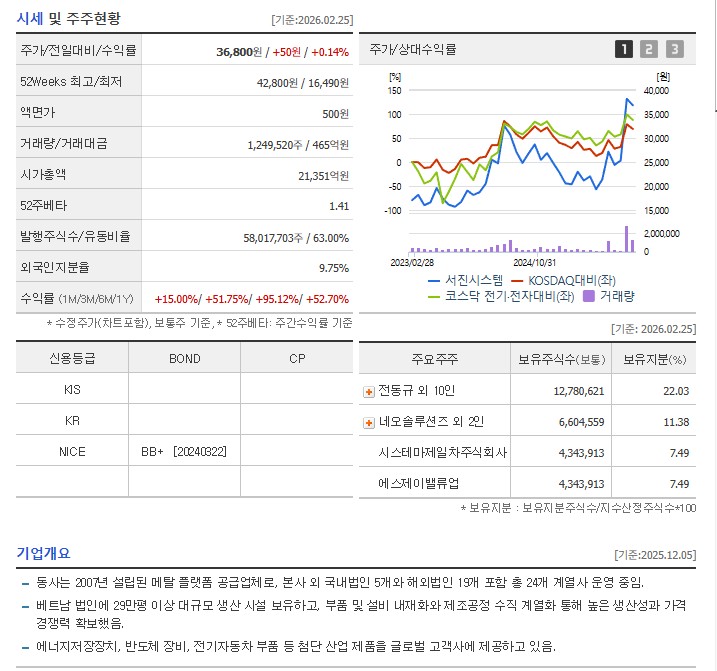This screenshot has height=671, width=717.
Task: Click the blue 서진시스템 legend line marker
Action: click(433, 280)
